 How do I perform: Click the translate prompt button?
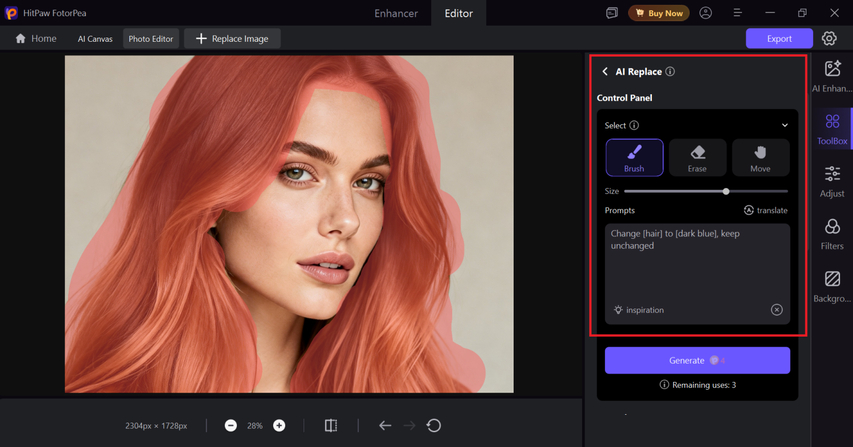pyautogui.click(x=765, y=210)
